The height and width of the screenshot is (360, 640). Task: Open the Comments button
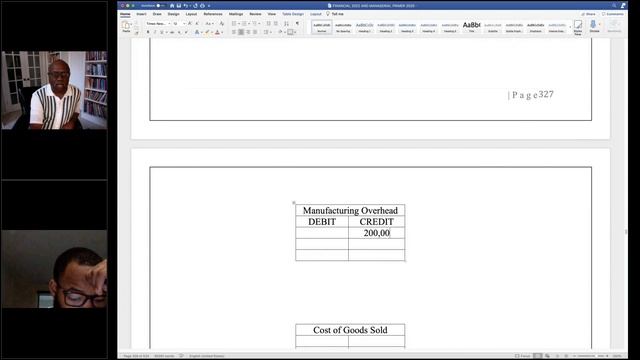[612, 14]
